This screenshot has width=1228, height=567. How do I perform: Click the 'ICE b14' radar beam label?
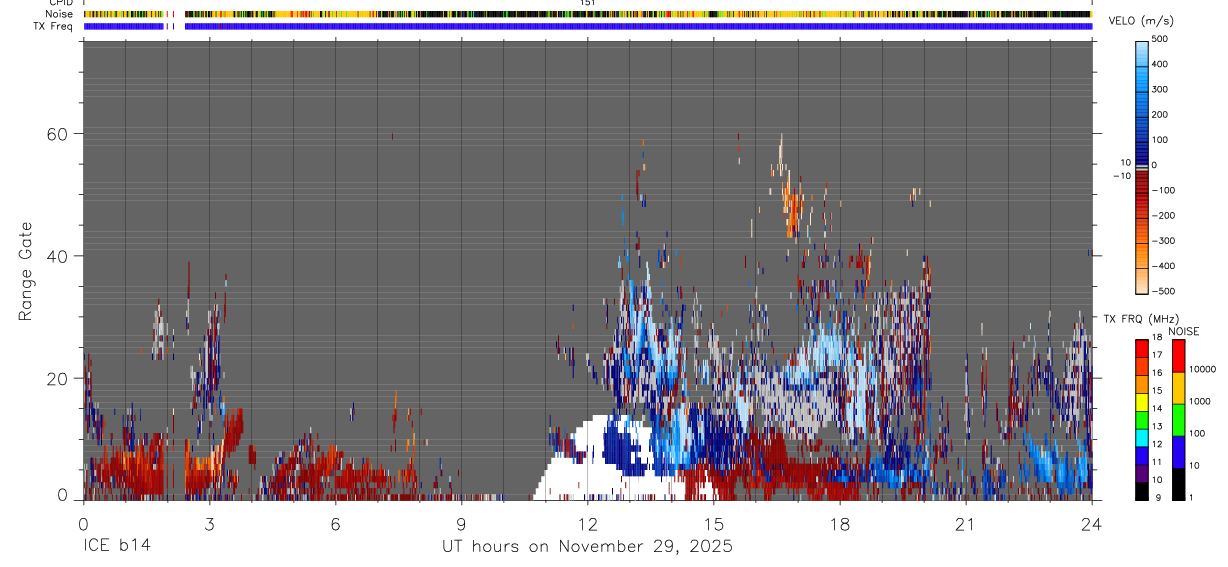coord(117,546)
